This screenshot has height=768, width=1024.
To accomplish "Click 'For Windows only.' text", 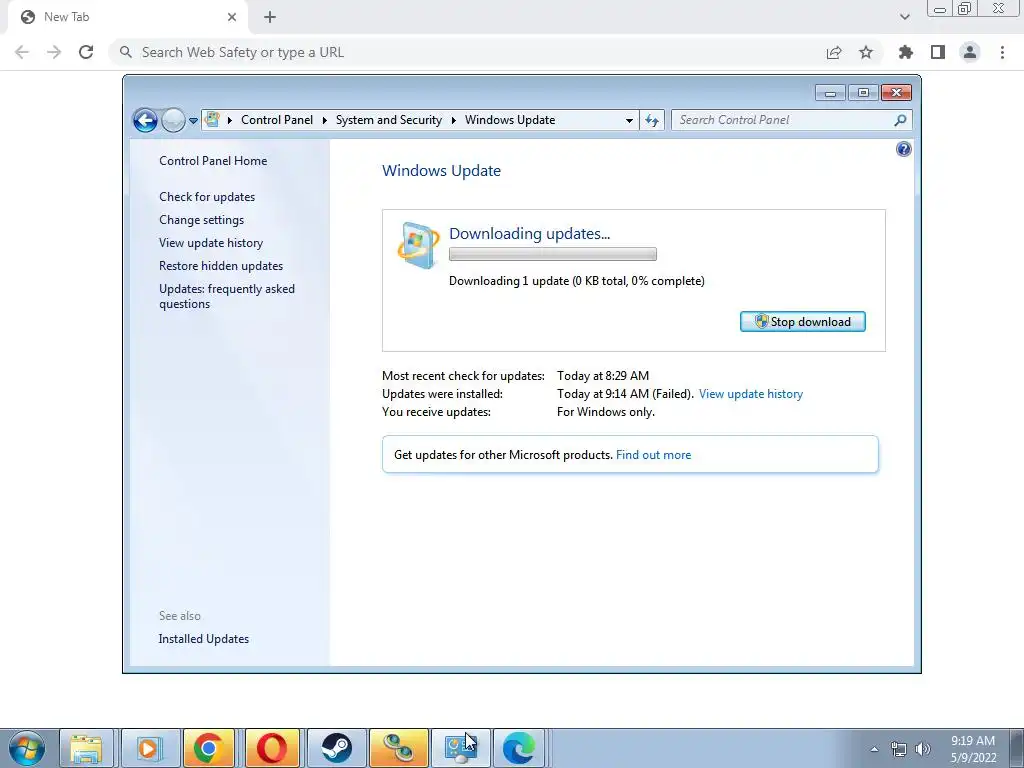I will pos(605,411).
